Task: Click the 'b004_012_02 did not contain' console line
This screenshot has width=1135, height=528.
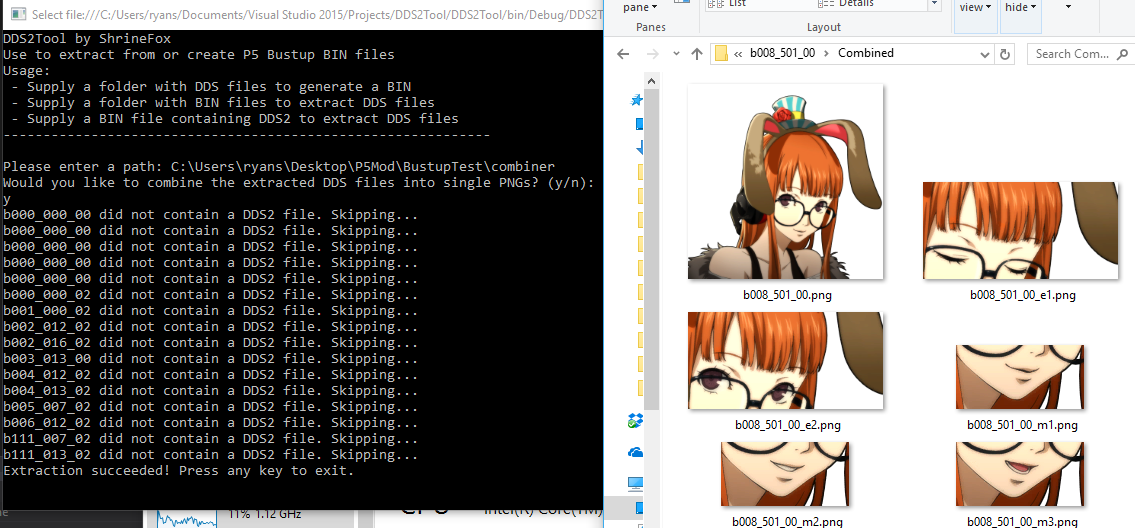Action: point(211,374)
